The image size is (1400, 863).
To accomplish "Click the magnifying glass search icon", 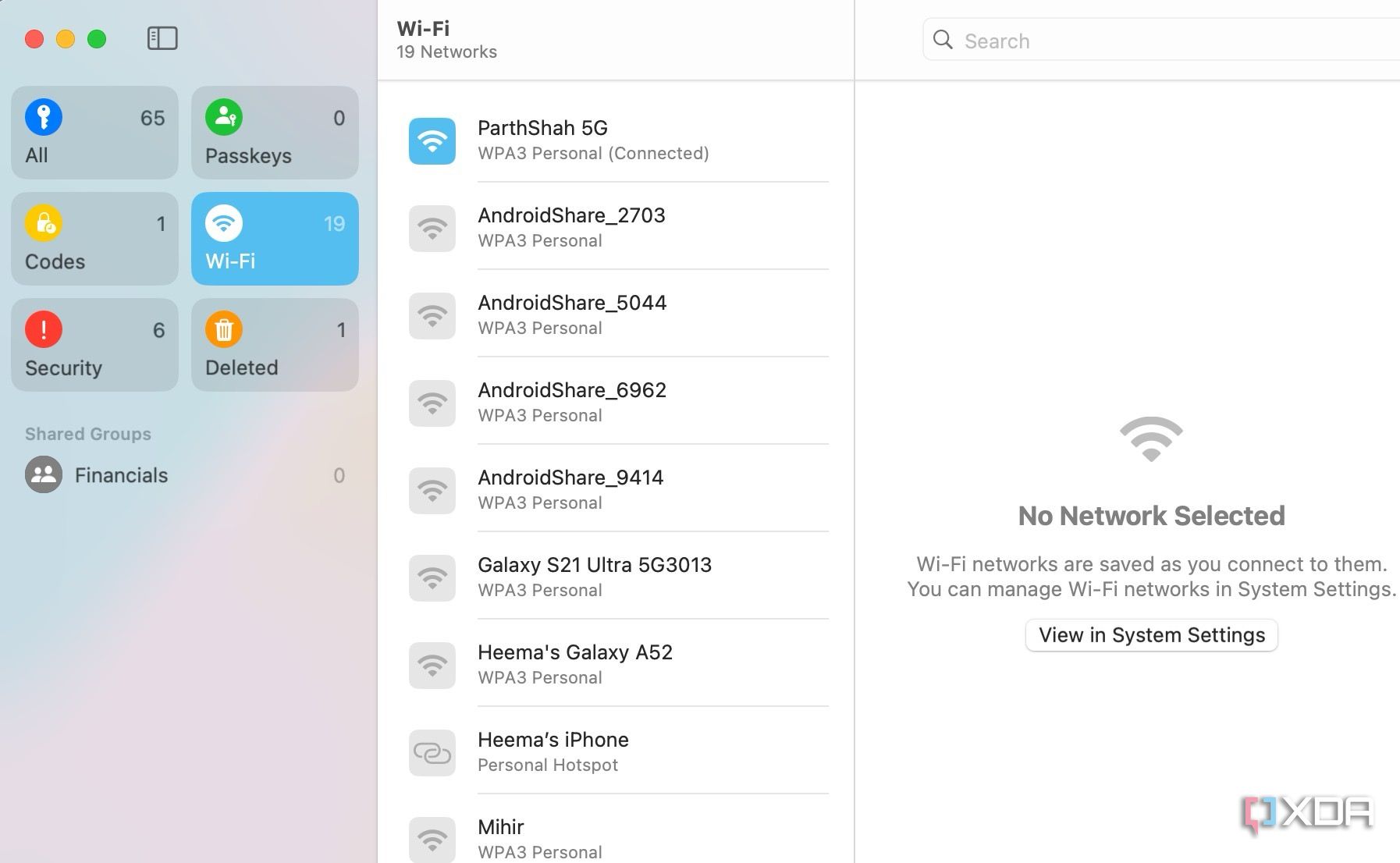I will point(943,40).
